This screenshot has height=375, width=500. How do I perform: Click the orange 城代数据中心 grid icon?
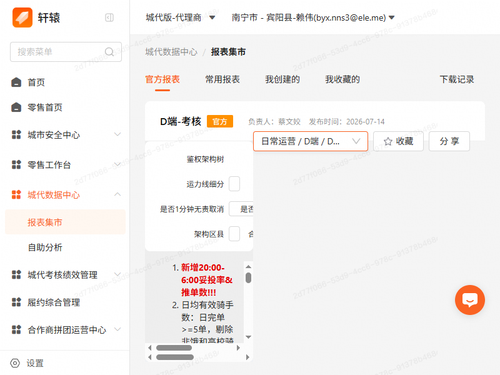coord(16,195)
